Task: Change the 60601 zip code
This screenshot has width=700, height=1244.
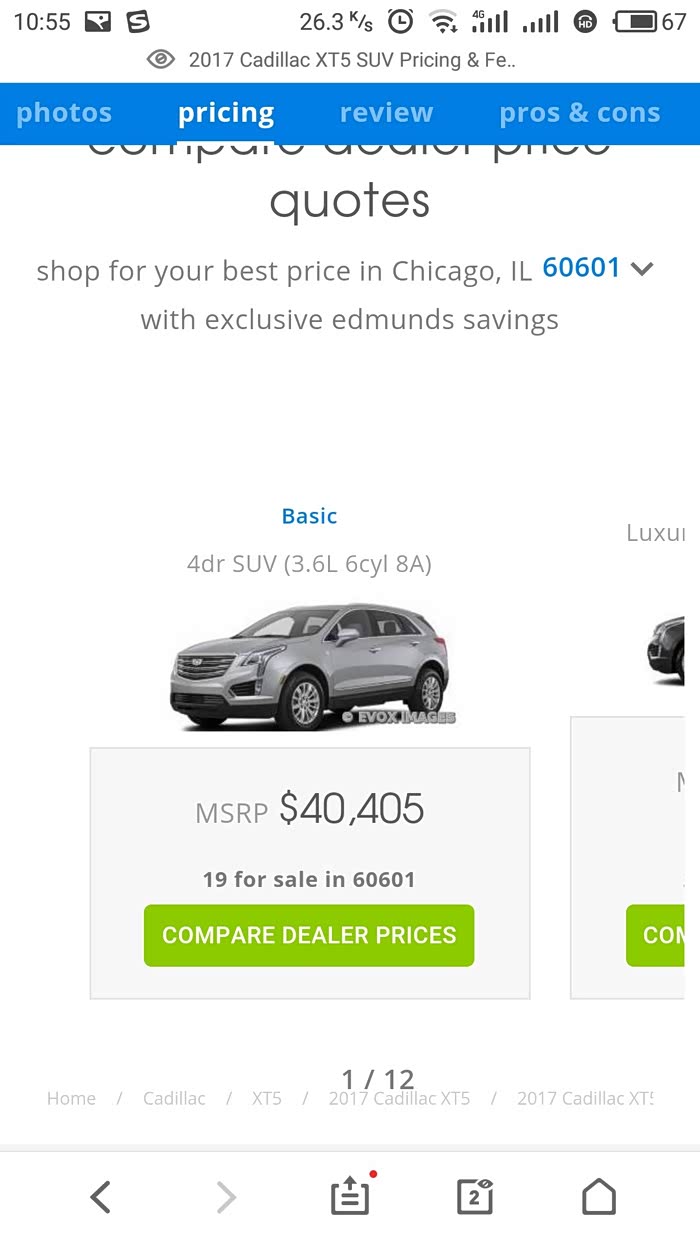Action: pyautogui.click(x=581, y=268)
